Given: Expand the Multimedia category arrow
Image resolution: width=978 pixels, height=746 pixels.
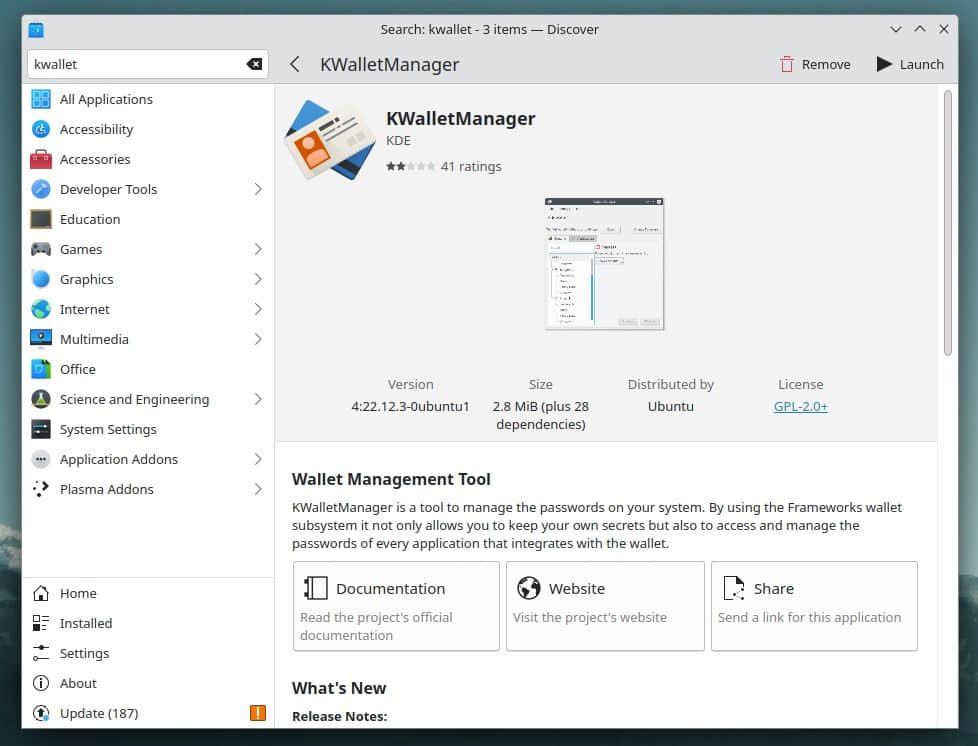Looking at the screenshot, I should [257, 339].
